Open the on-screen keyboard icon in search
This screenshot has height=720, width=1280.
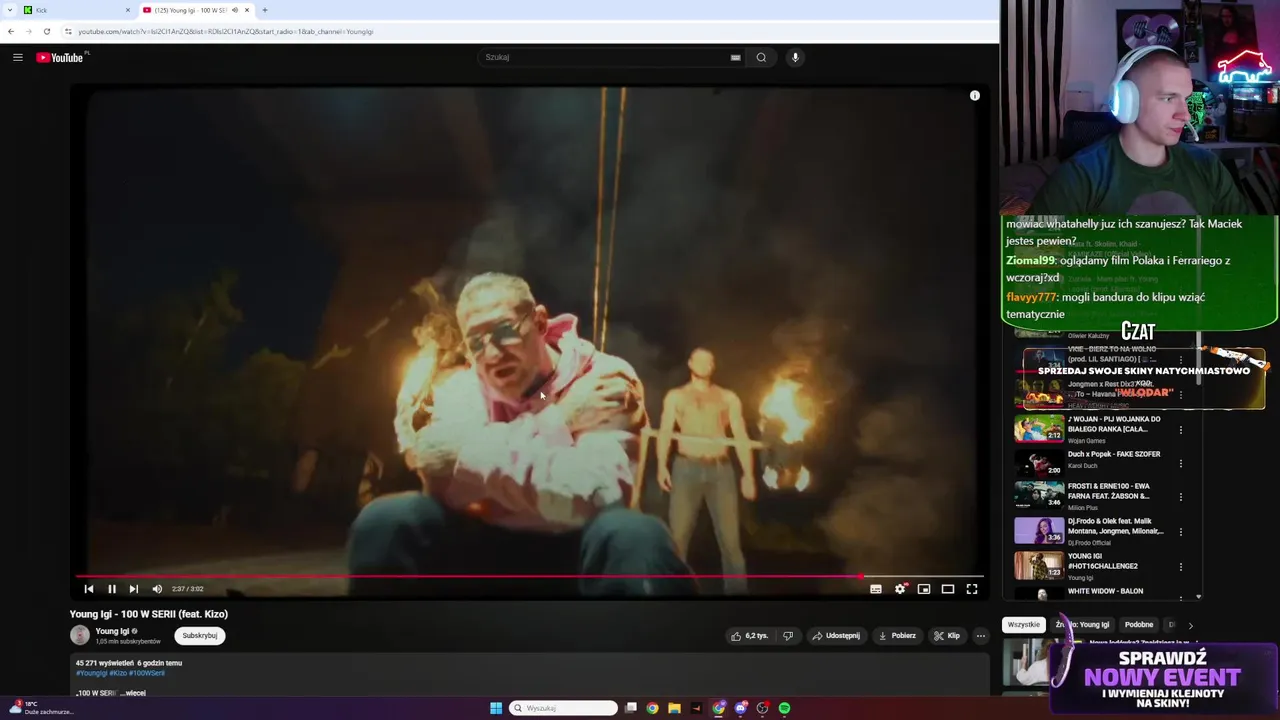point(736,57)
